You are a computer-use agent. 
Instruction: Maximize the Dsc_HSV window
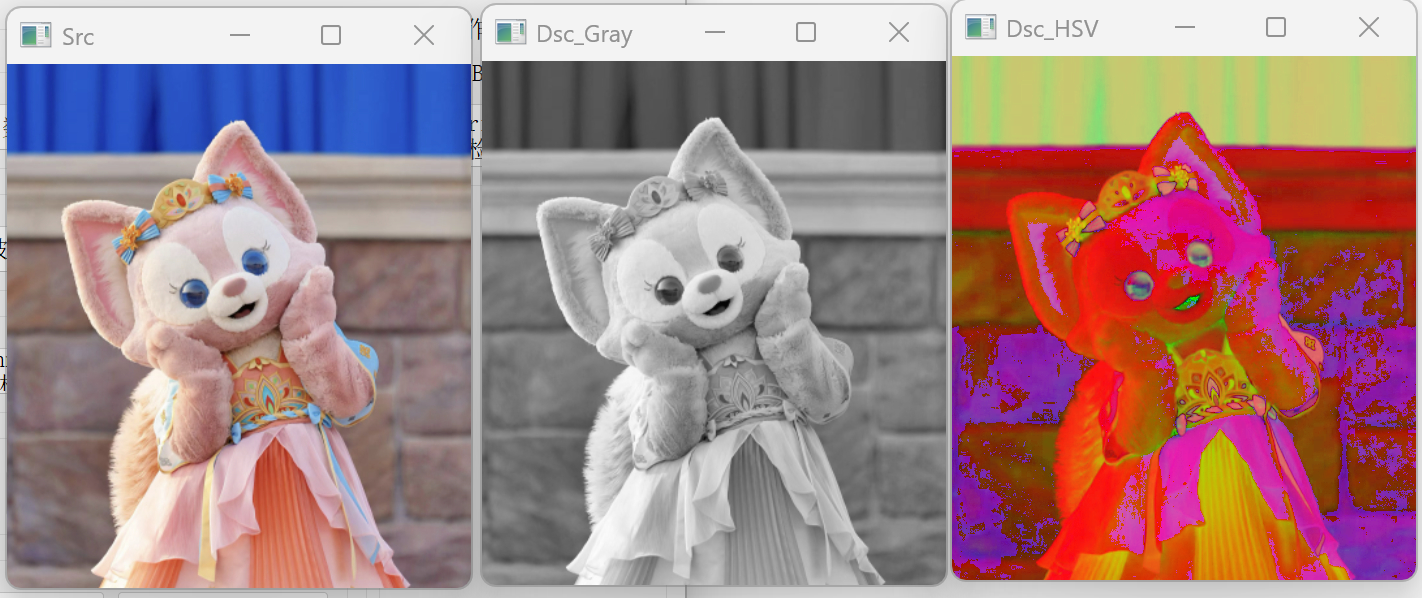pos(1276,28)
